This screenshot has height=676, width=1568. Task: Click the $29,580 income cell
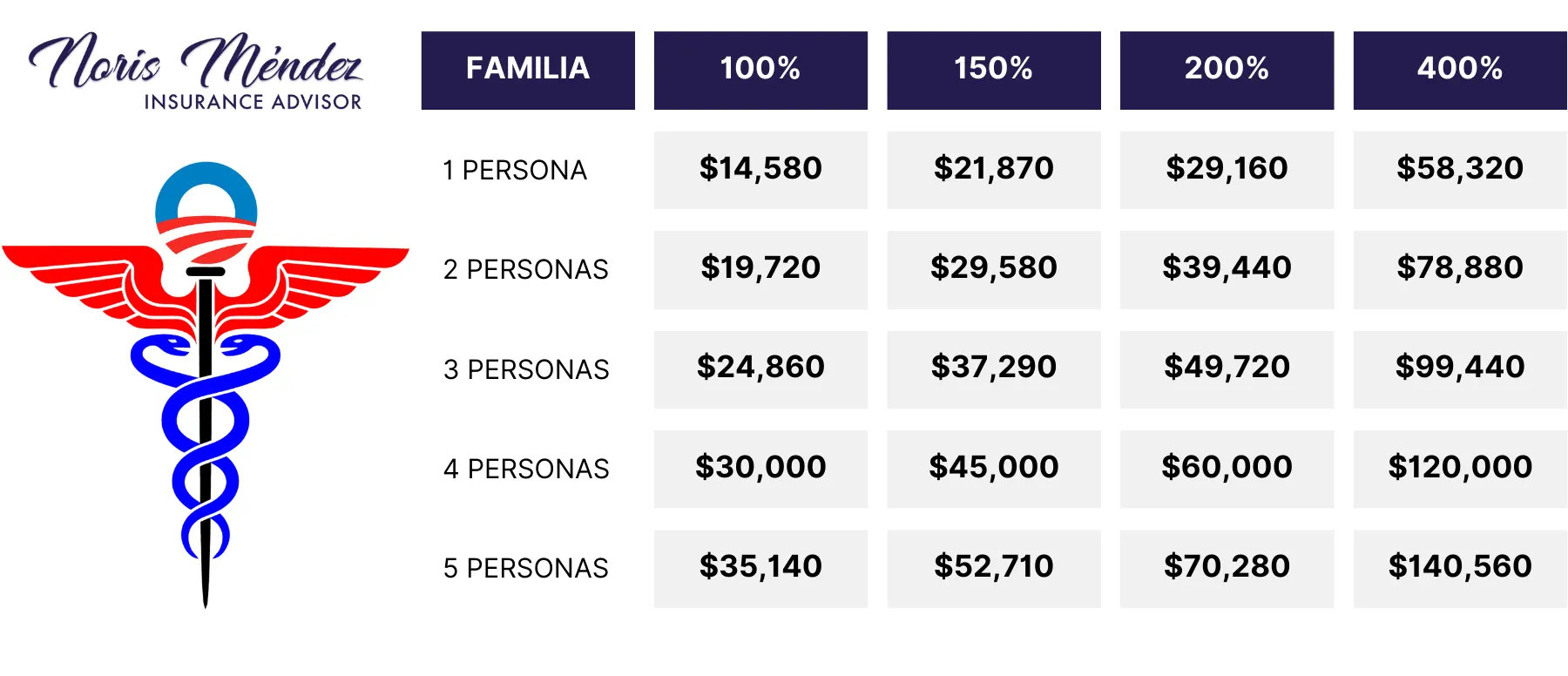tap(994, 268)
